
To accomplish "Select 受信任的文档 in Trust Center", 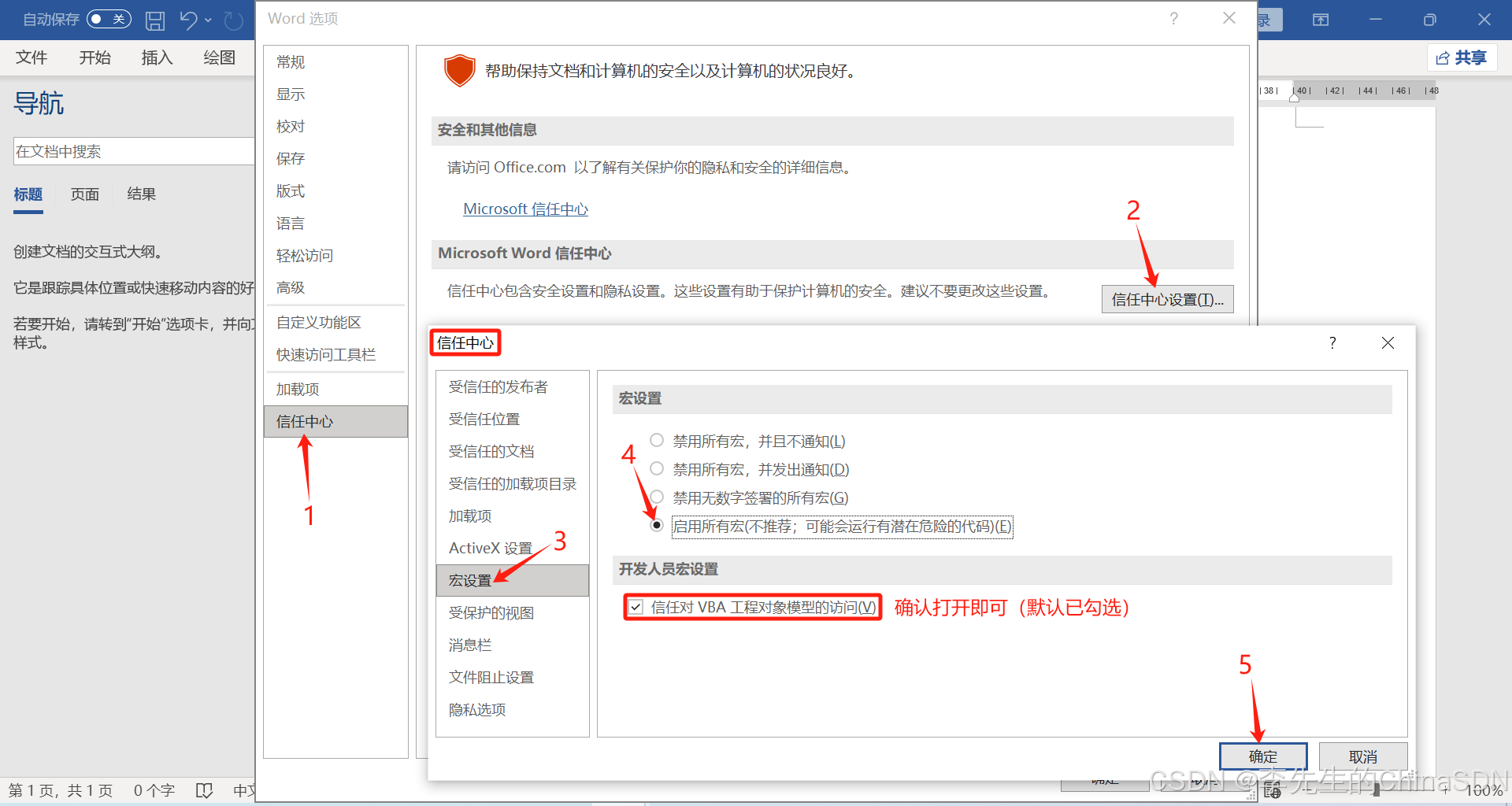I will [x=512, y=451].
